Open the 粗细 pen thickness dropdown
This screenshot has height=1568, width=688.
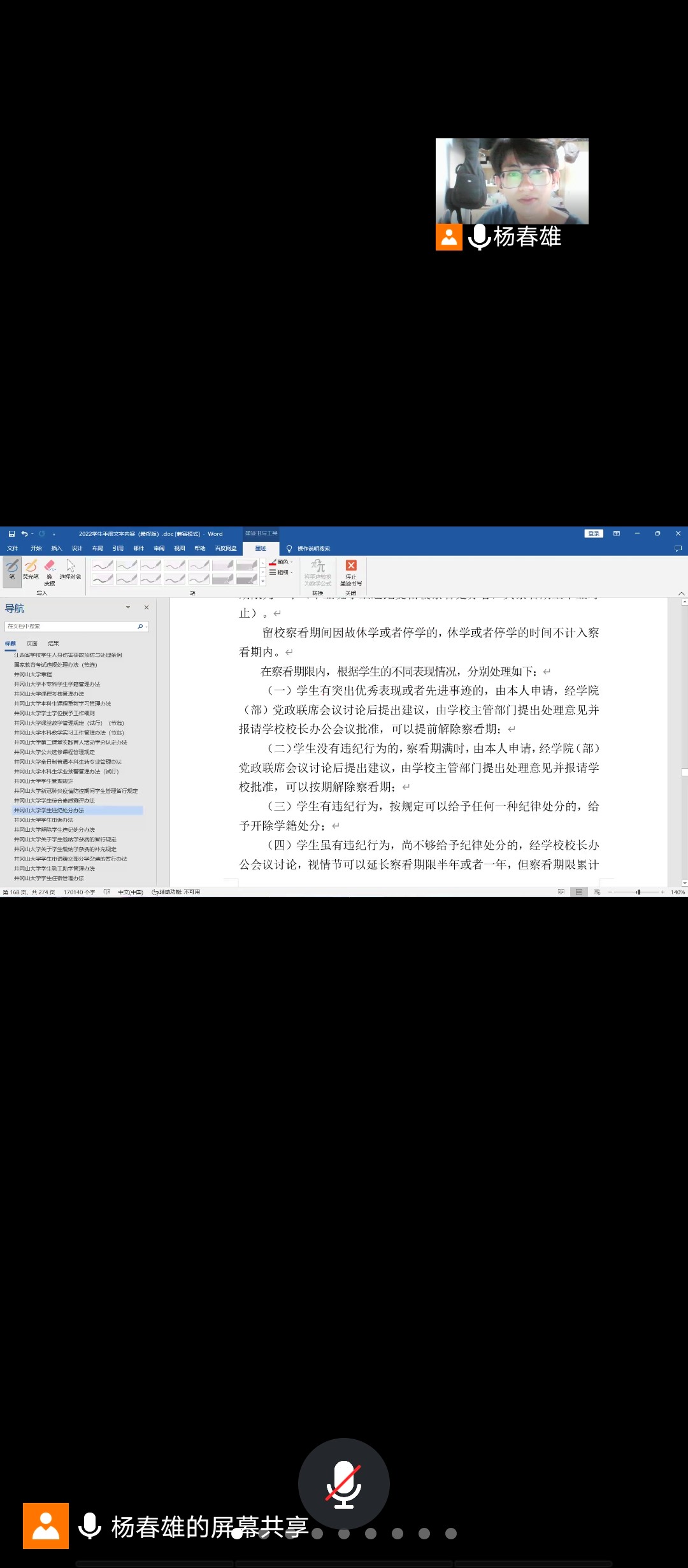[x=282, y=572]
